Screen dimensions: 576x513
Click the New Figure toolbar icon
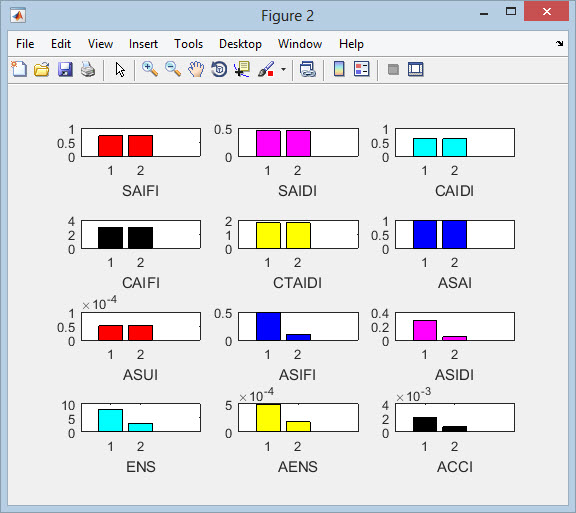click(19, 69)
